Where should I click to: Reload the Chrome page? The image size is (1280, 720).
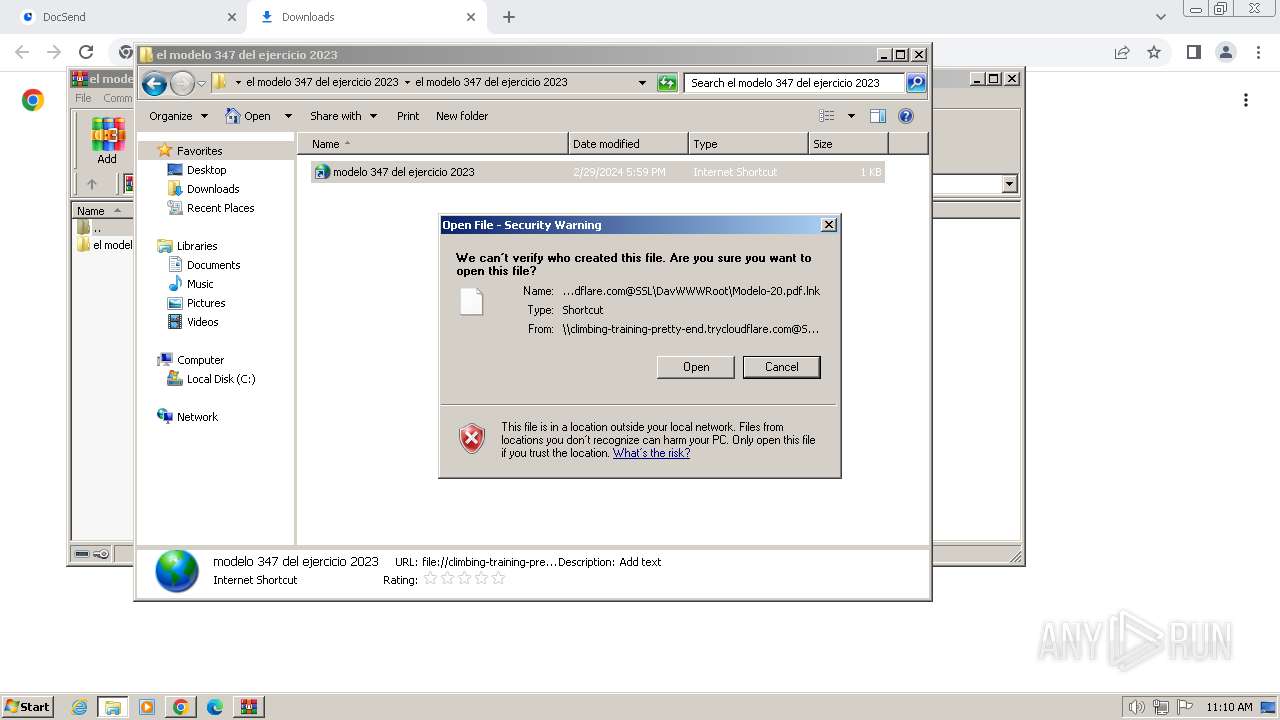86,52
